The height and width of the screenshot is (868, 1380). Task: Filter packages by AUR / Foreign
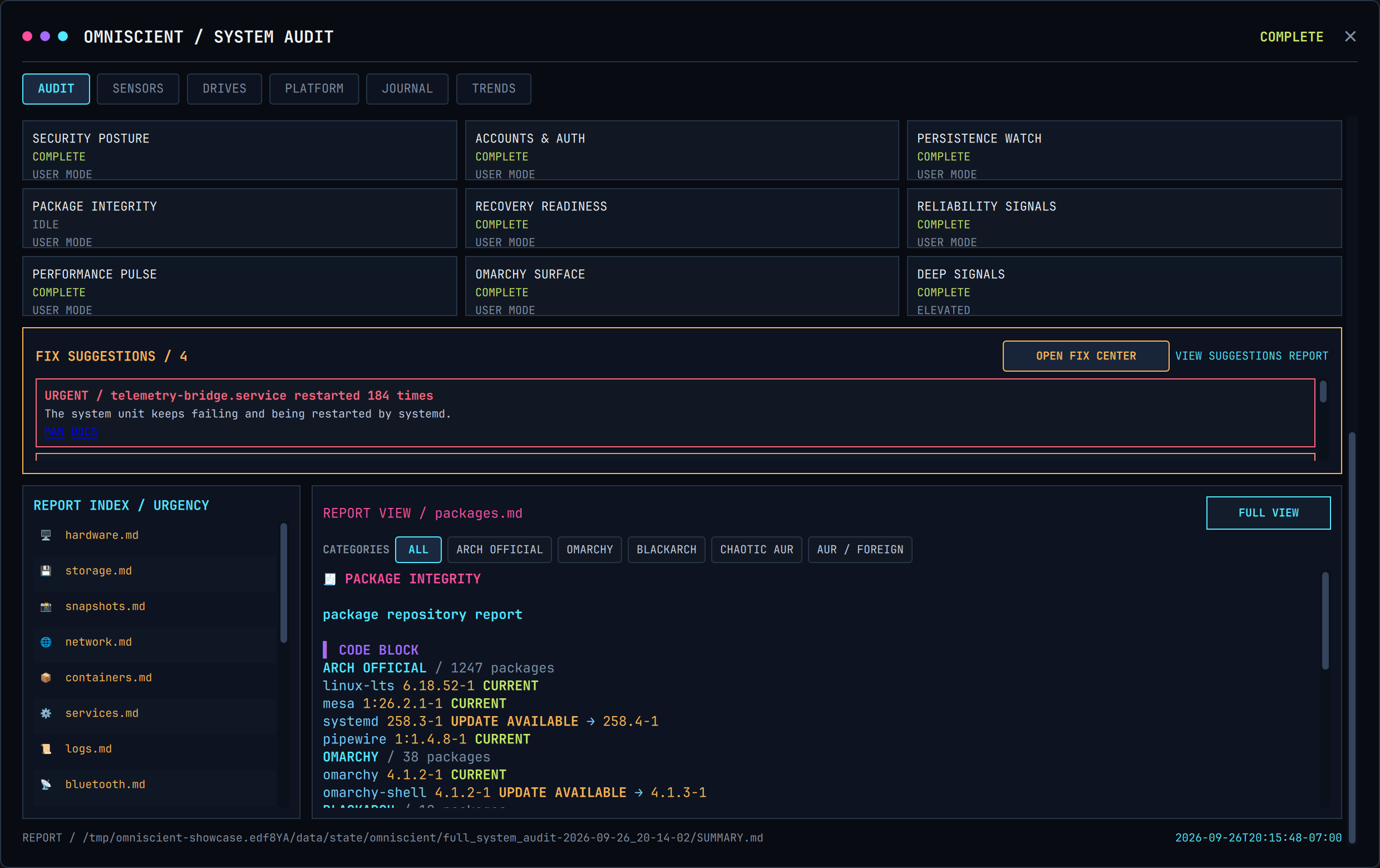860,549
